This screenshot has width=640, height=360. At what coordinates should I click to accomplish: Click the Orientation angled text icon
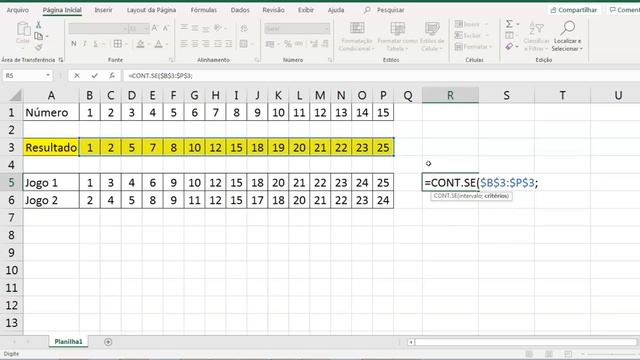(x=218, y=28)
